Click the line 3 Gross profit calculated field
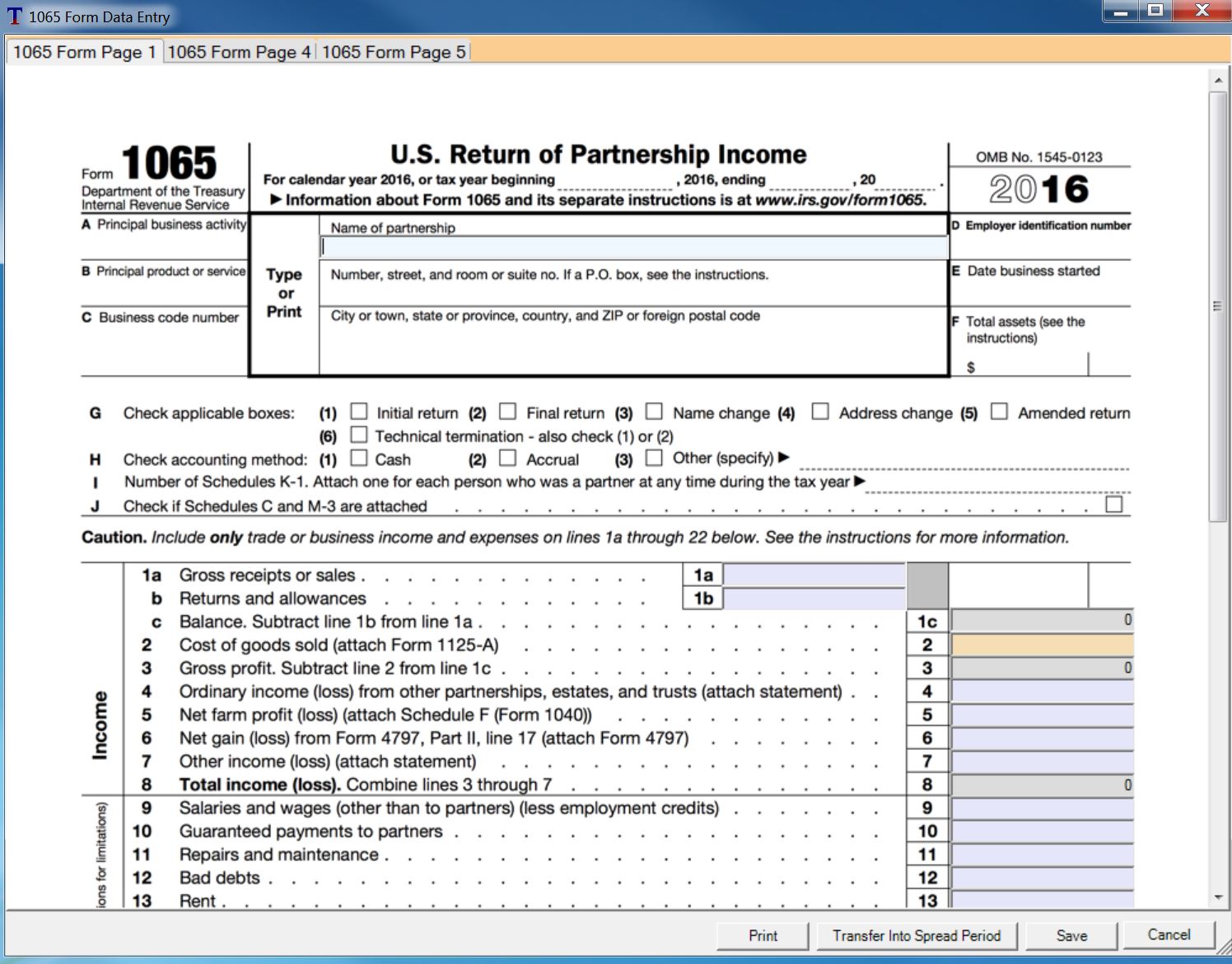The height and width of the screenshot is (964, 1232). tap(1042, 668)
